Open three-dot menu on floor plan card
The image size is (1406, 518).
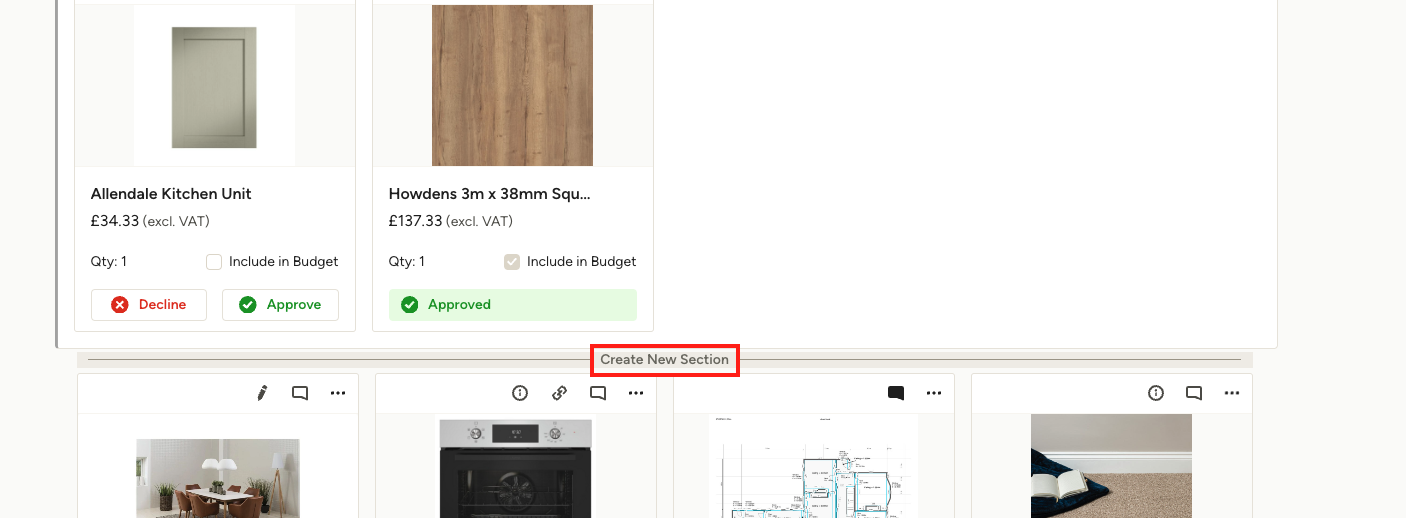coord(934,393)
